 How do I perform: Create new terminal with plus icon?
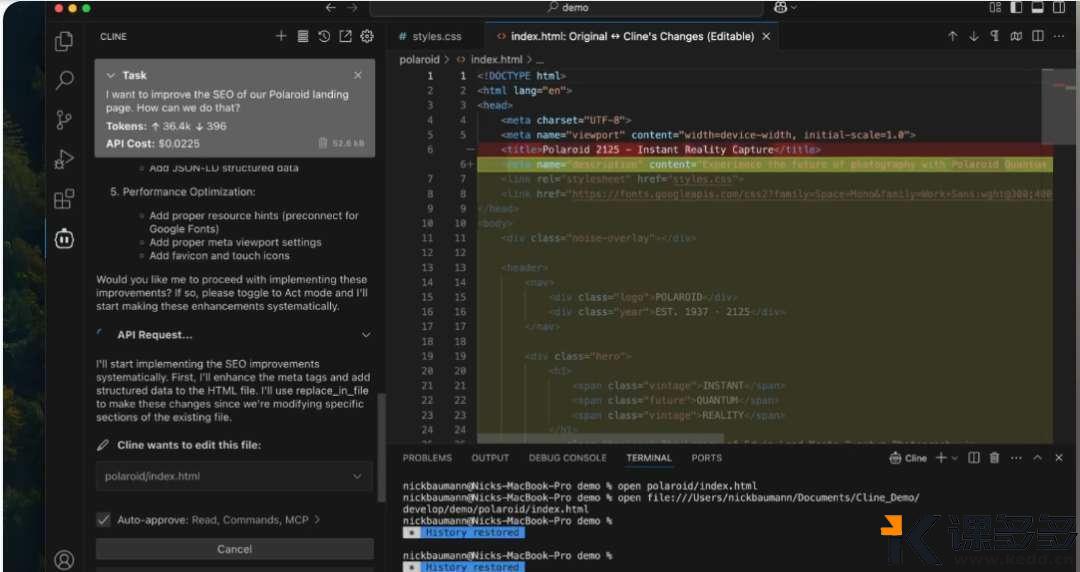click(941, 458)
